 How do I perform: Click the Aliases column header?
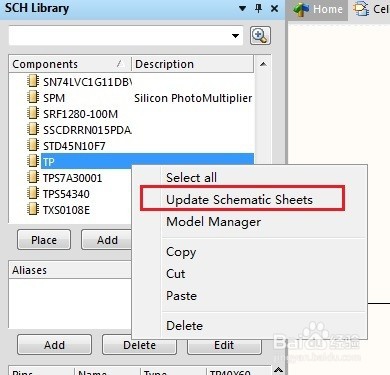(70, 270)
